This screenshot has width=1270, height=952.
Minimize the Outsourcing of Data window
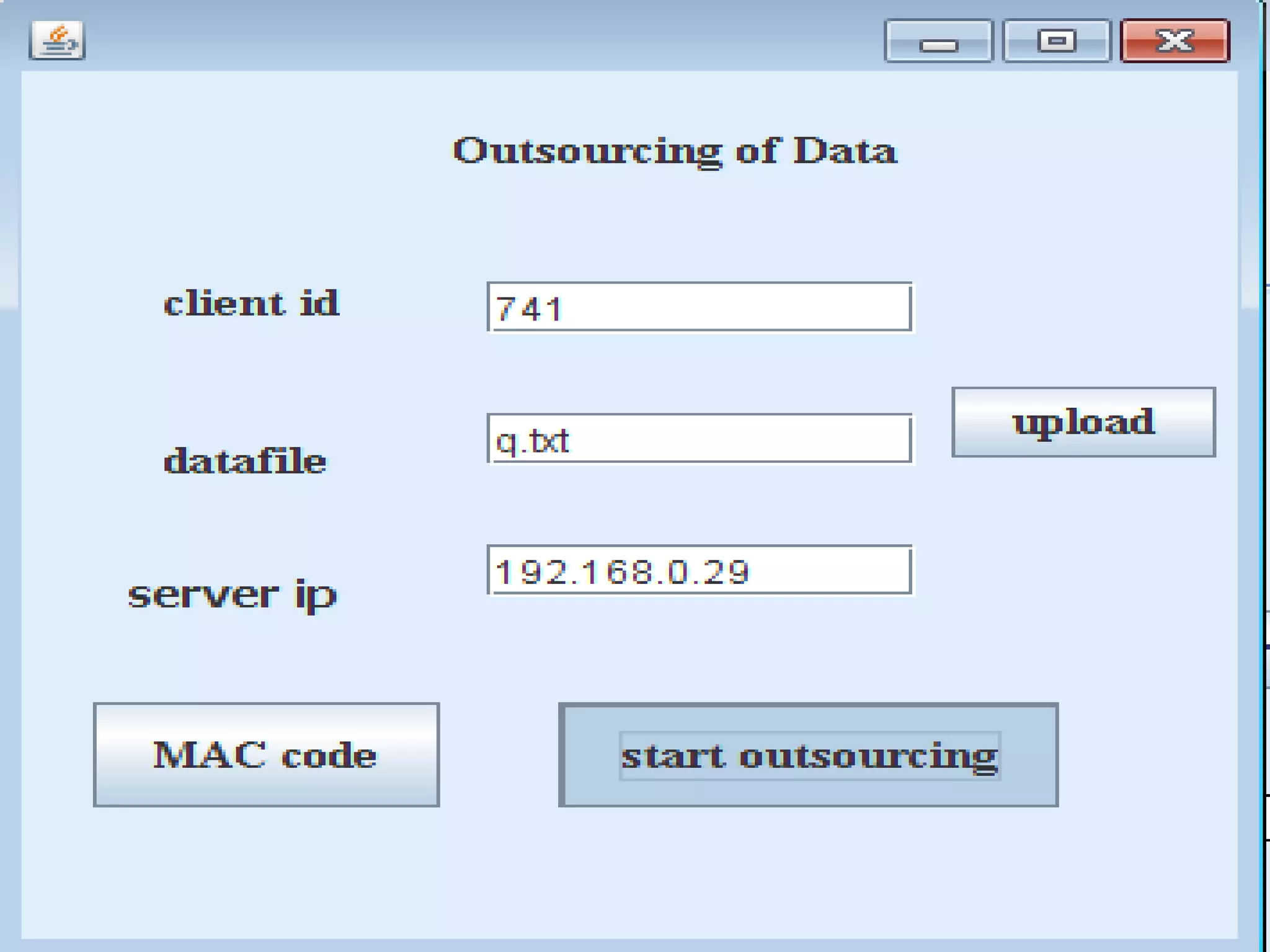938,42
